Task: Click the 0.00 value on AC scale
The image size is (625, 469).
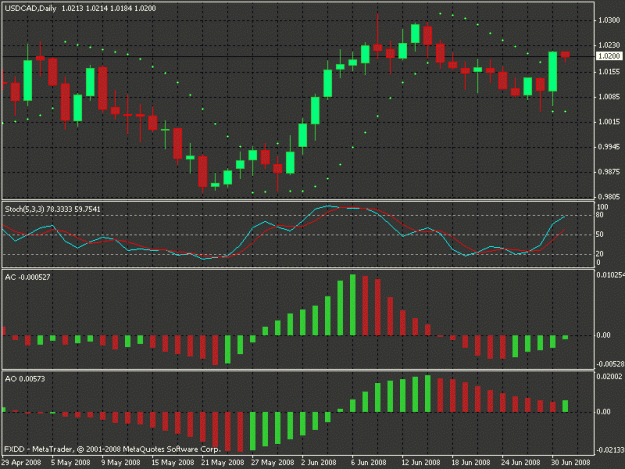Action: pos(603,336)
